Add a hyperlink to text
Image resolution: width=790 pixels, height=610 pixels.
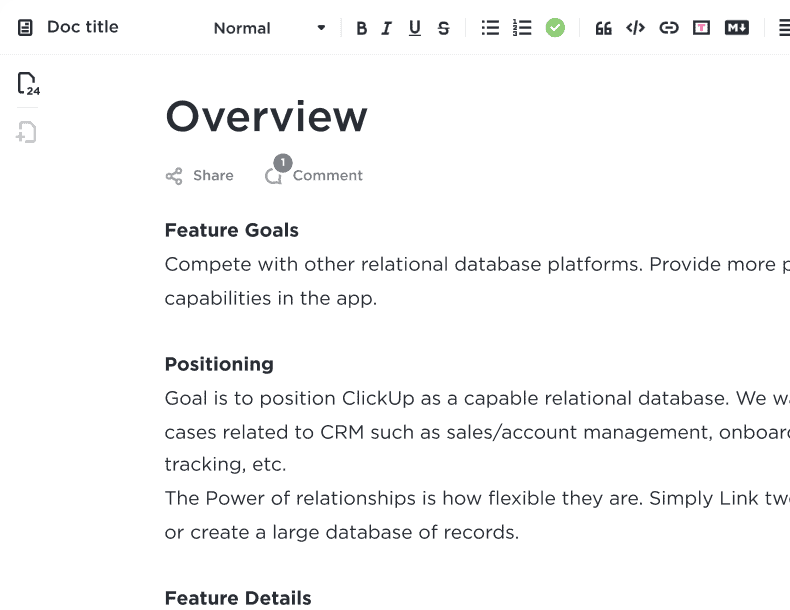coord(669,28)
